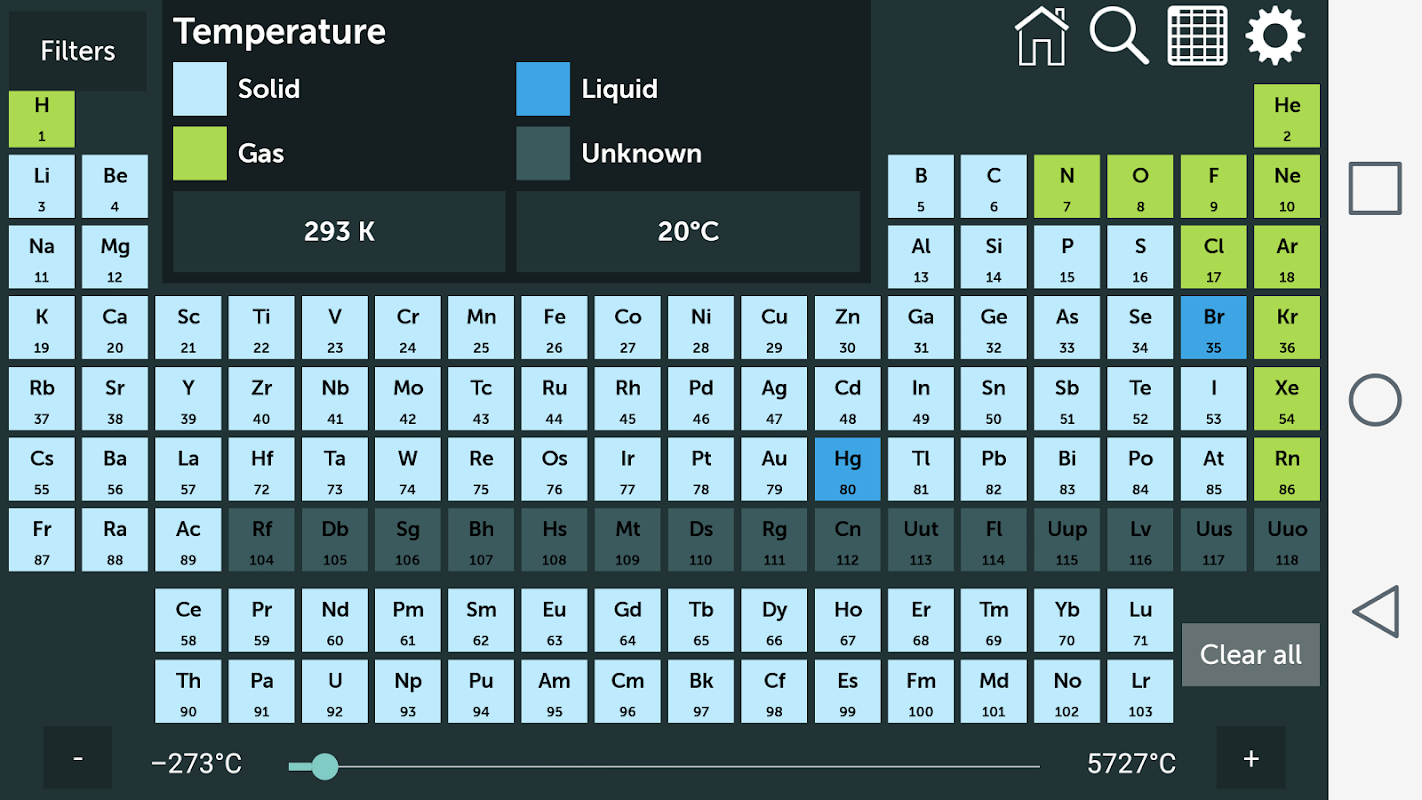Tap the Android back triangle
1422x800 pixels.
(x=1375, y=612)
